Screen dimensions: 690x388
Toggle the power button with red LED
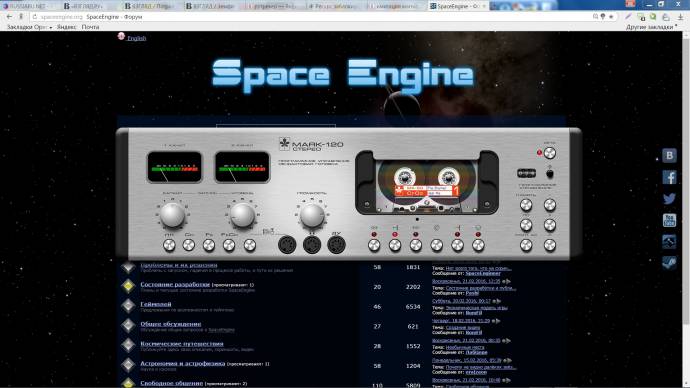click(x=550, y=153)
